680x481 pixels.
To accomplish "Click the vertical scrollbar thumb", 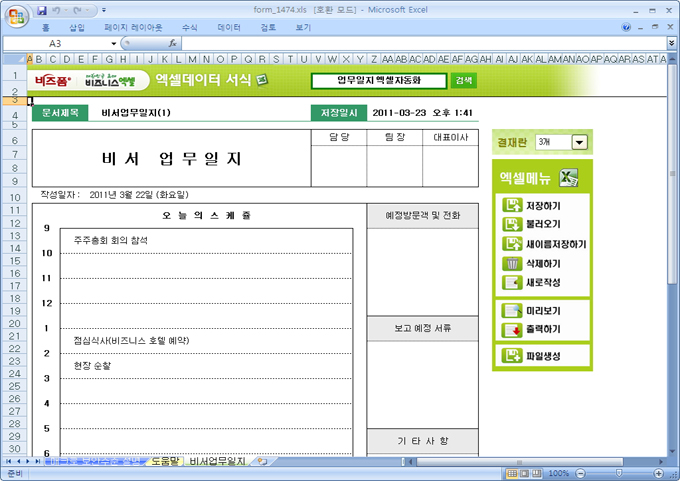I will click(672, 173).
